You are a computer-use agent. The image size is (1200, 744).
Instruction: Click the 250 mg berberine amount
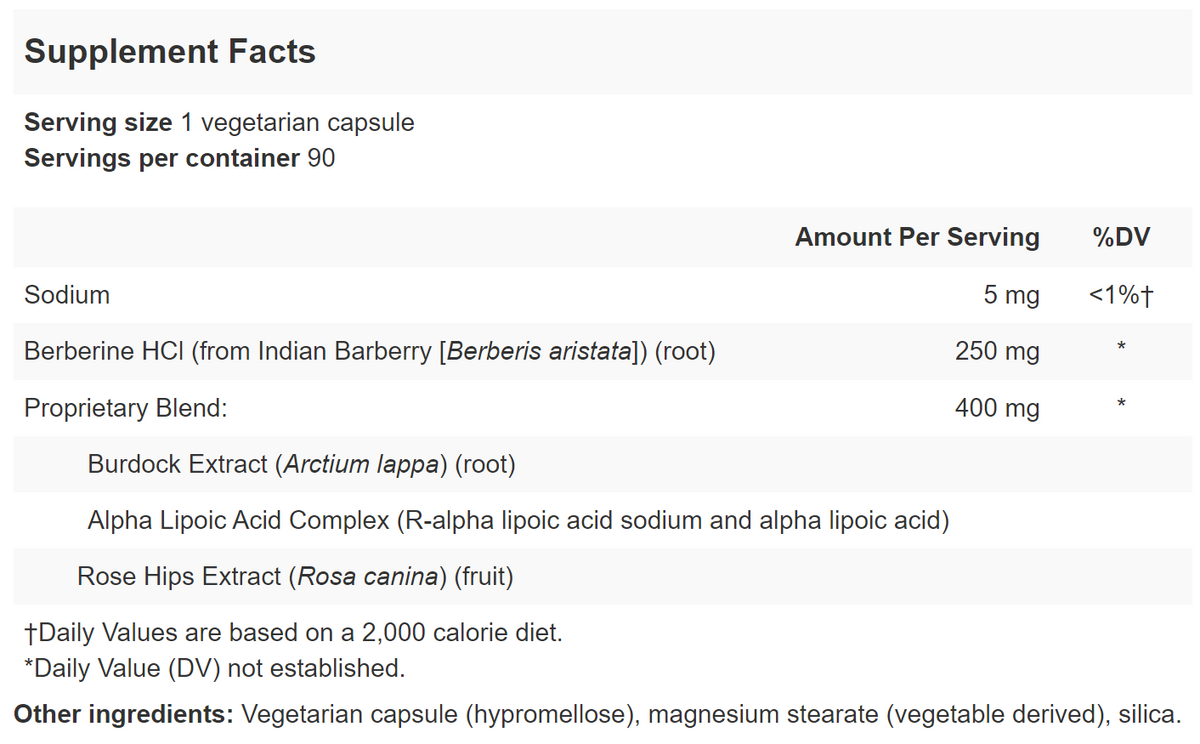(996, 352)
